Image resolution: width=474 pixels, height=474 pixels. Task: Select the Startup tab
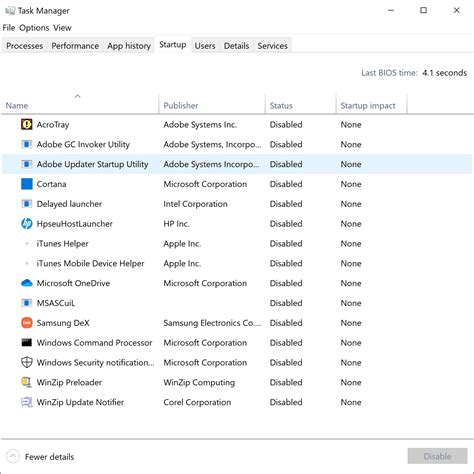tap(173, 44)
